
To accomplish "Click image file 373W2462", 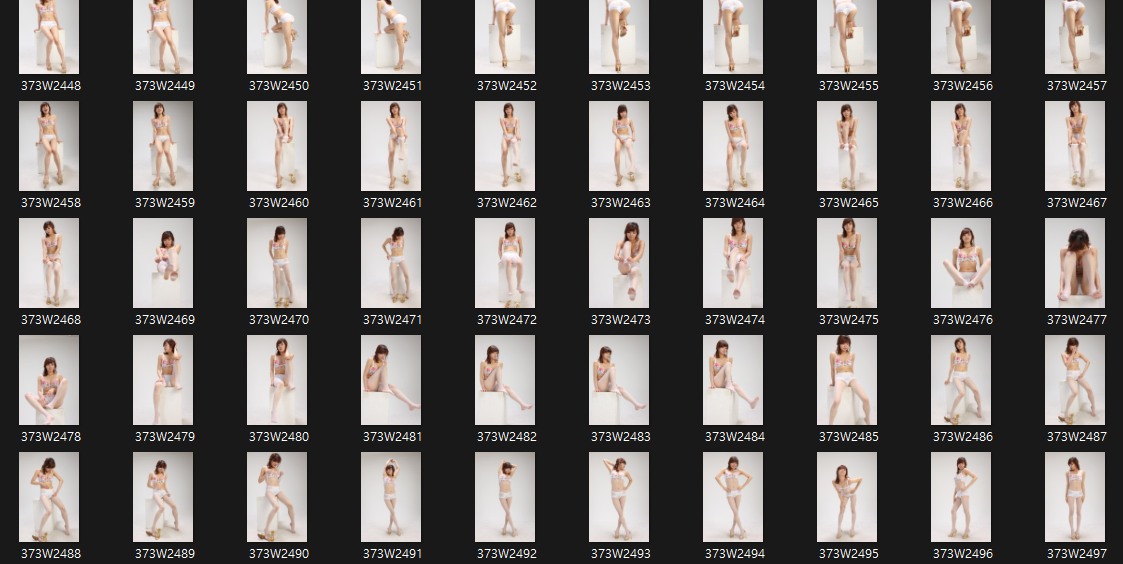I will 505,146.
